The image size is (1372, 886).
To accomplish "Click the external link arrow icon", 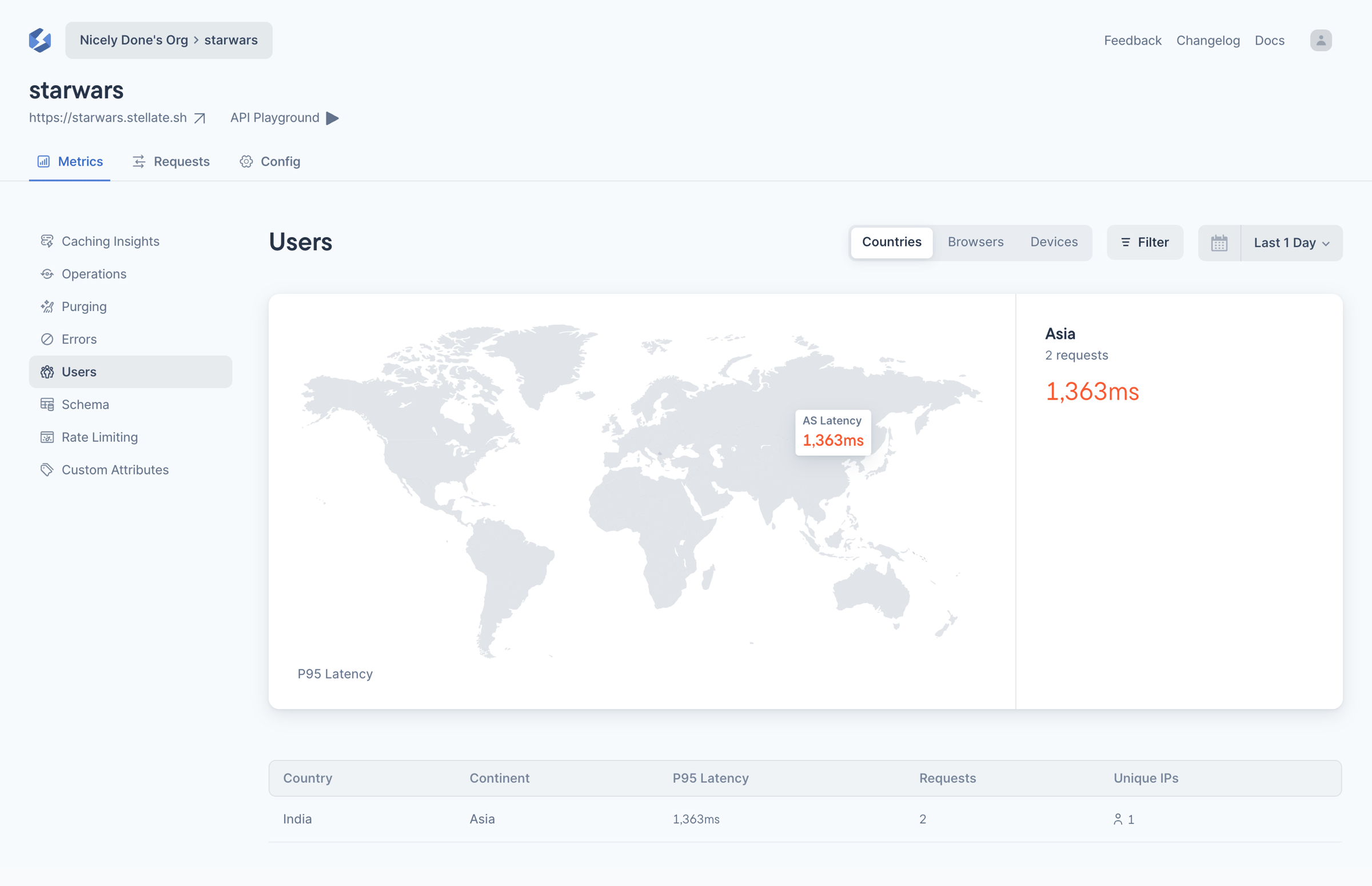I will coord(200,118).
